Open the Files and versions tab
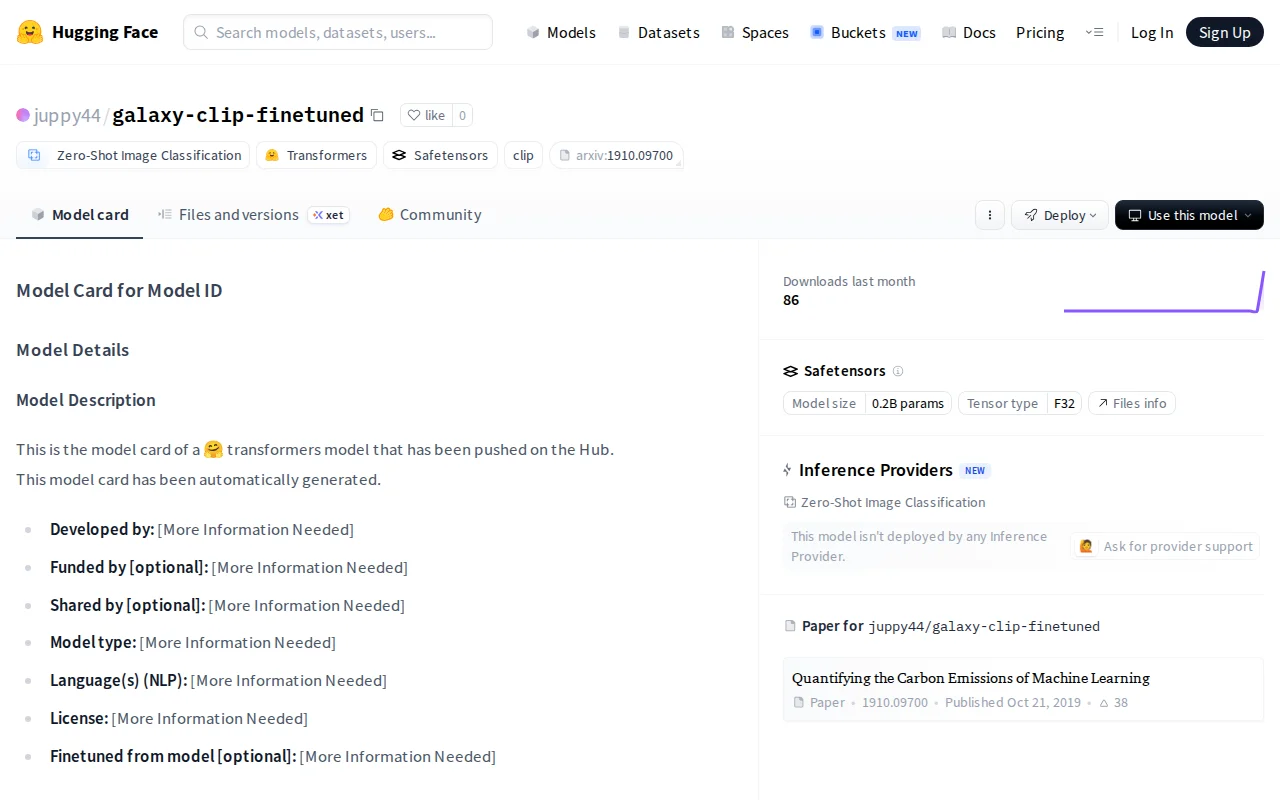1280x800 pixels. pyautogui.click(x=253, y=215)
